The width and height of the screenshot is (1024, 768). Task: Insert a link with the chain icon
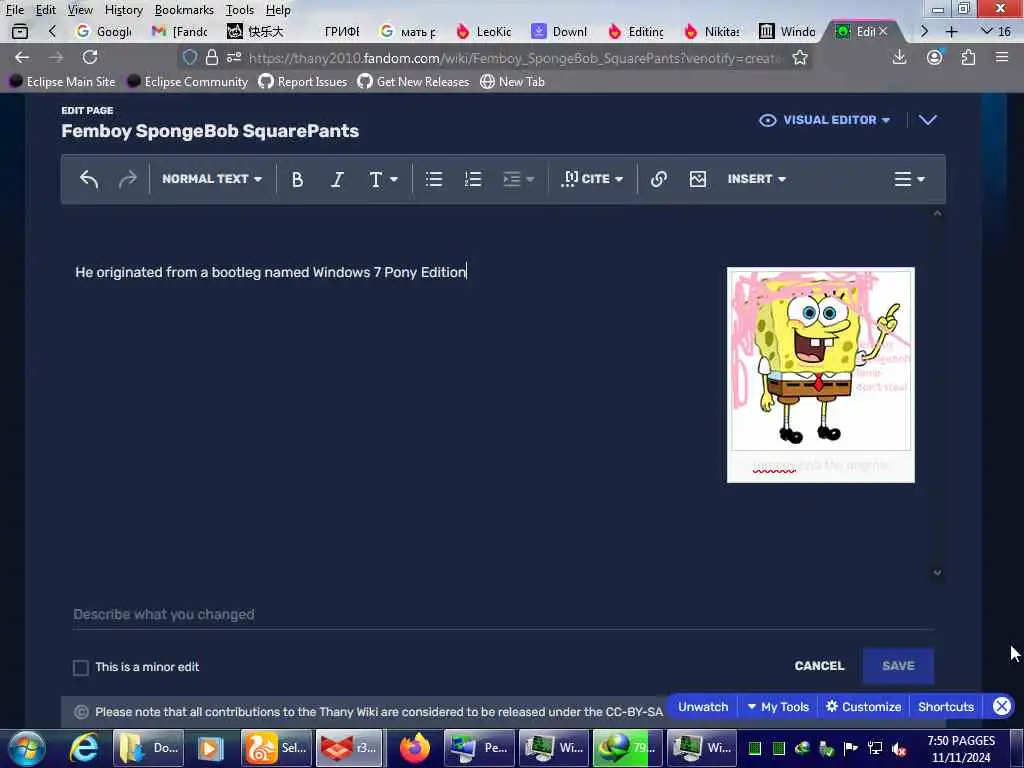point(658,179)
